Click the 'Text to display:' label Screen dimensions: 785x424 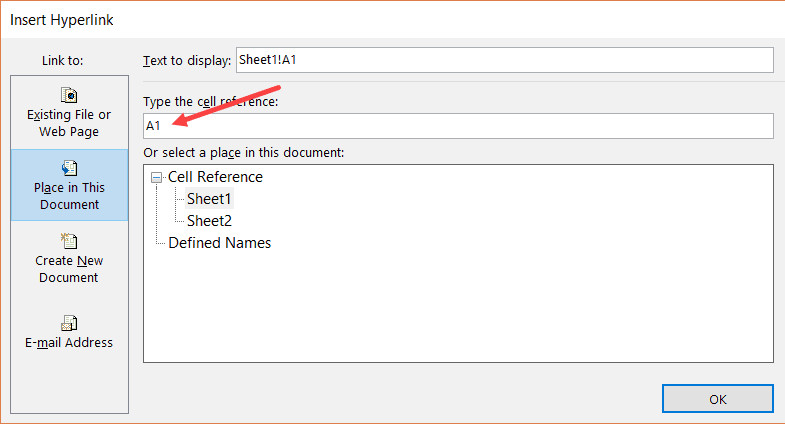[187, 61]
